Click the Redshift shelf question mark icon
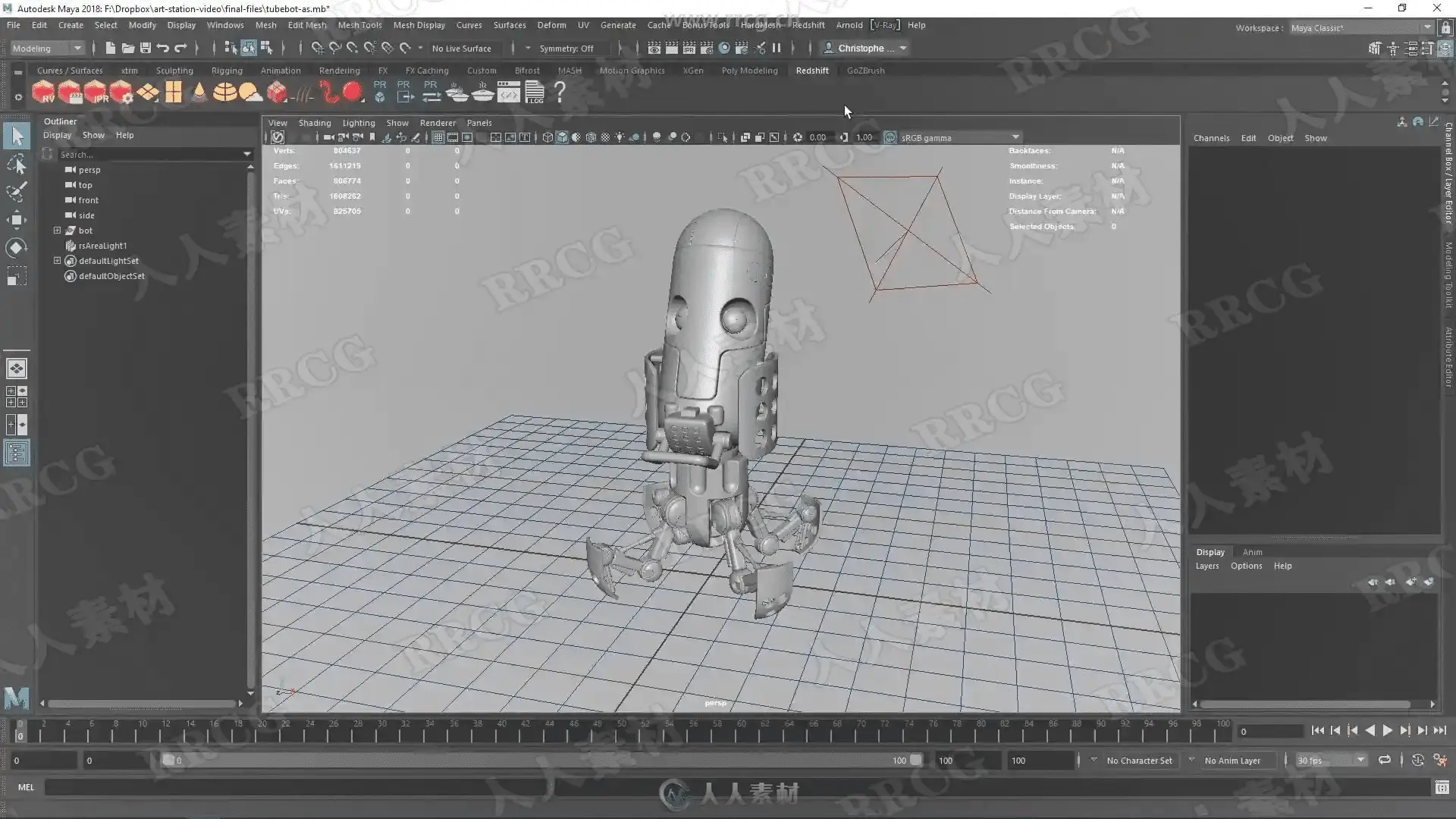The width and height of the screenshot is (1456, 819). [560, 93]
